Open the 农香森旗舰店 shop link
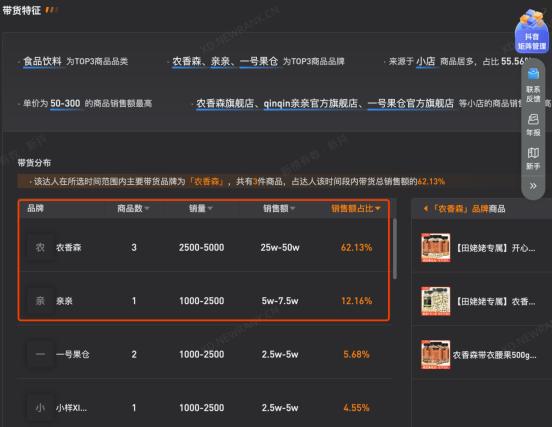This screenshot has width=552, height=427. tap(225, 103)
